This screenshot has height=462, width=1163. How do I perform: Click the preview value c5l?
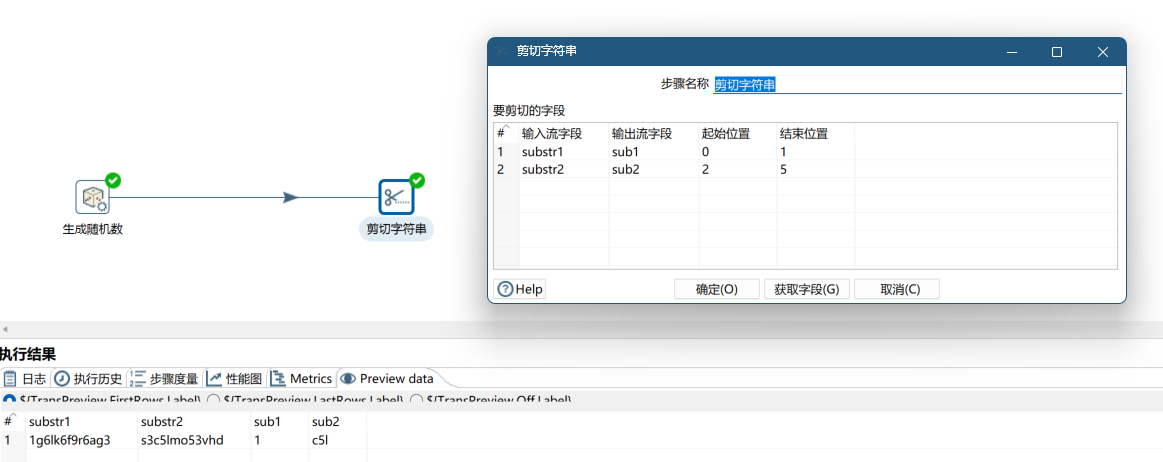click(x=321, y=440)
